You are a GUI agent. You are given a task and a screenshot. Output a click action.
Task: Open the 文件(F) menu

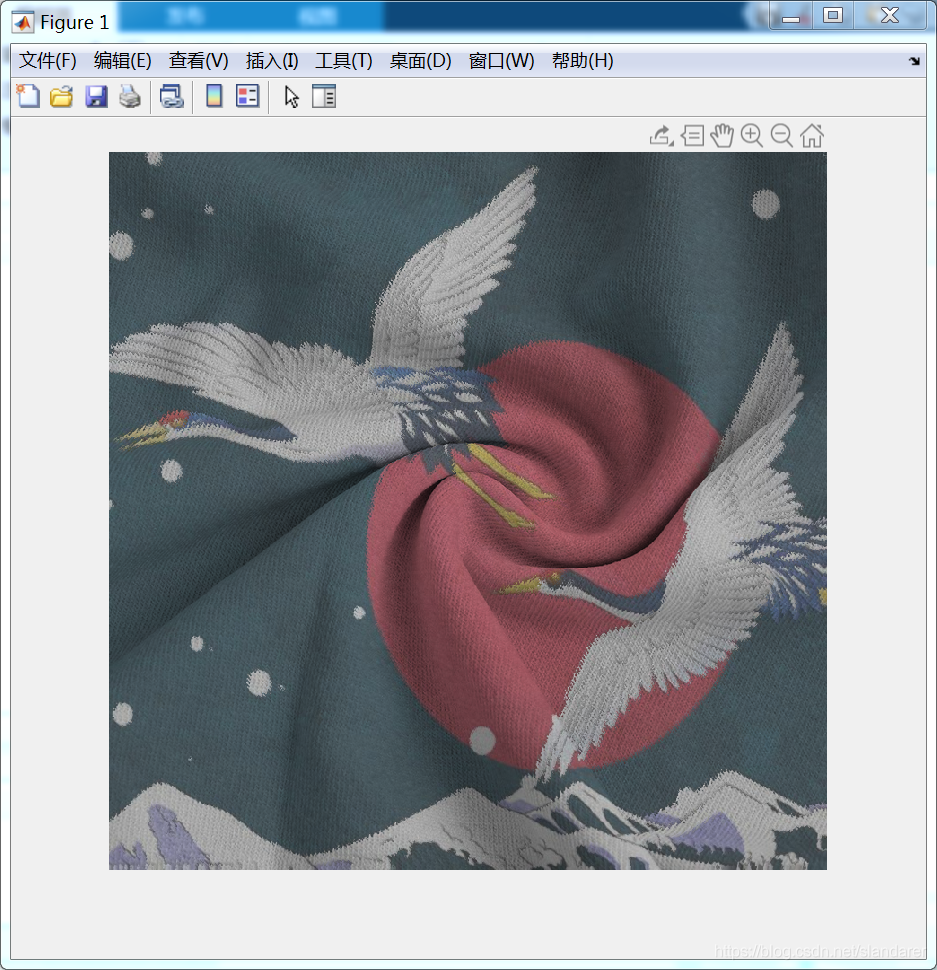click(48, 61)
